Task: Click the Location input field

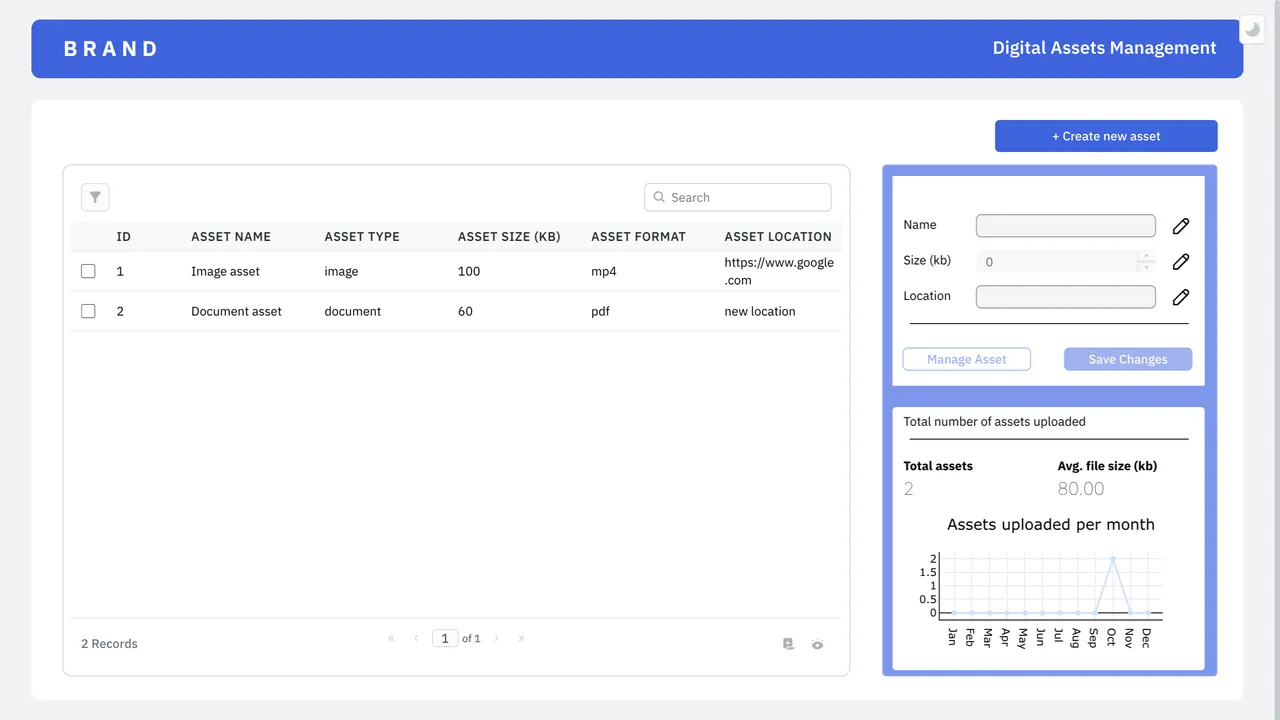Action: 1066,297
